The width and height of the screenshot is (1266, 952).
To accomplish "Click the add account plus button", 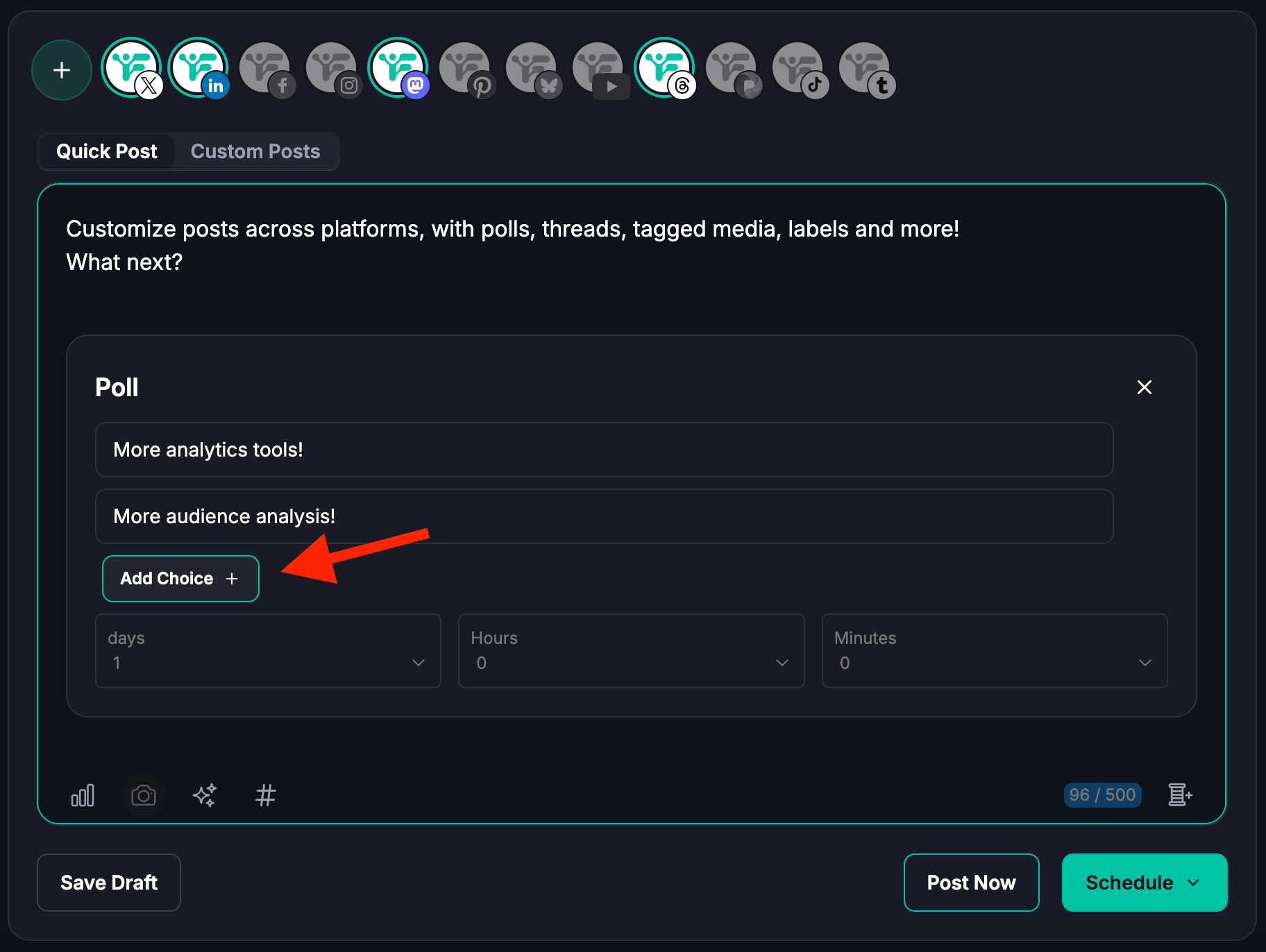I will click(62, 70).
